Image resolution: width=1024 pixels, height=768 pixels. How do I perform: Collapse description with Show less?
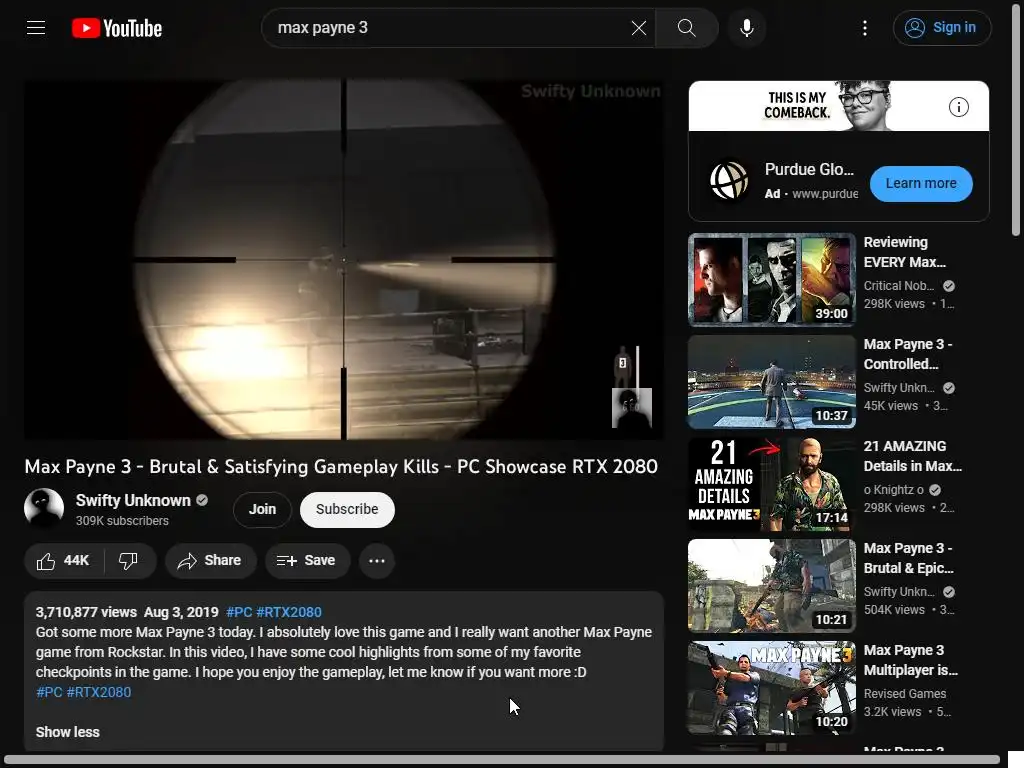67,732
